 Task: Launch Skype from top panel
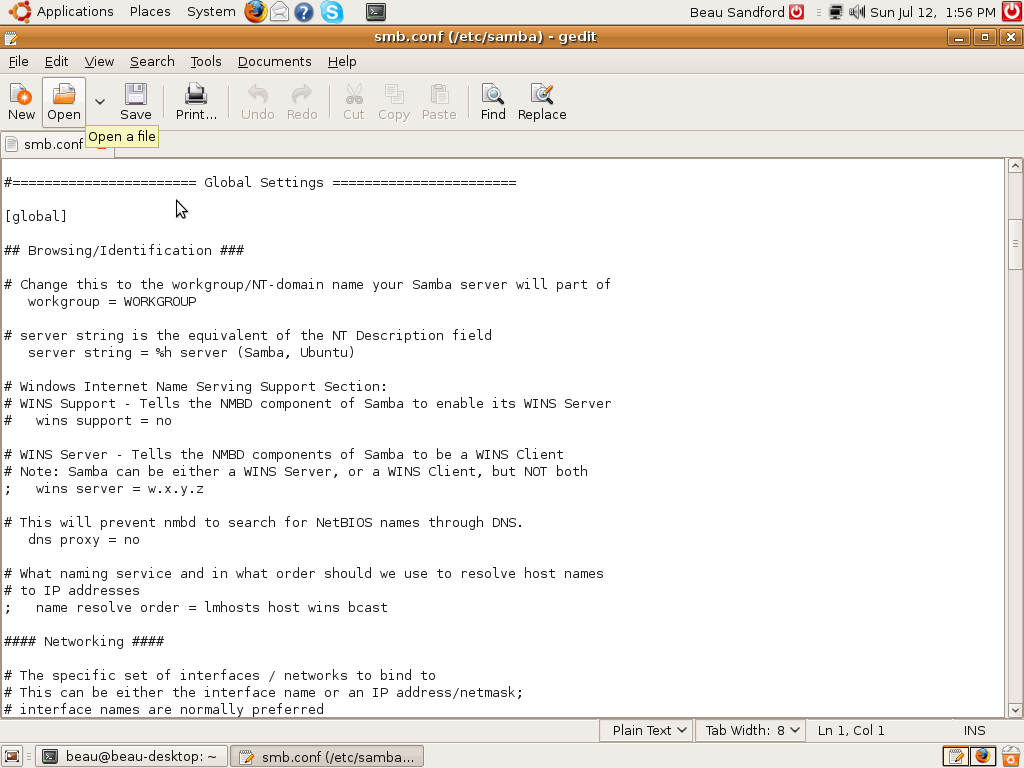click(332, 12)
